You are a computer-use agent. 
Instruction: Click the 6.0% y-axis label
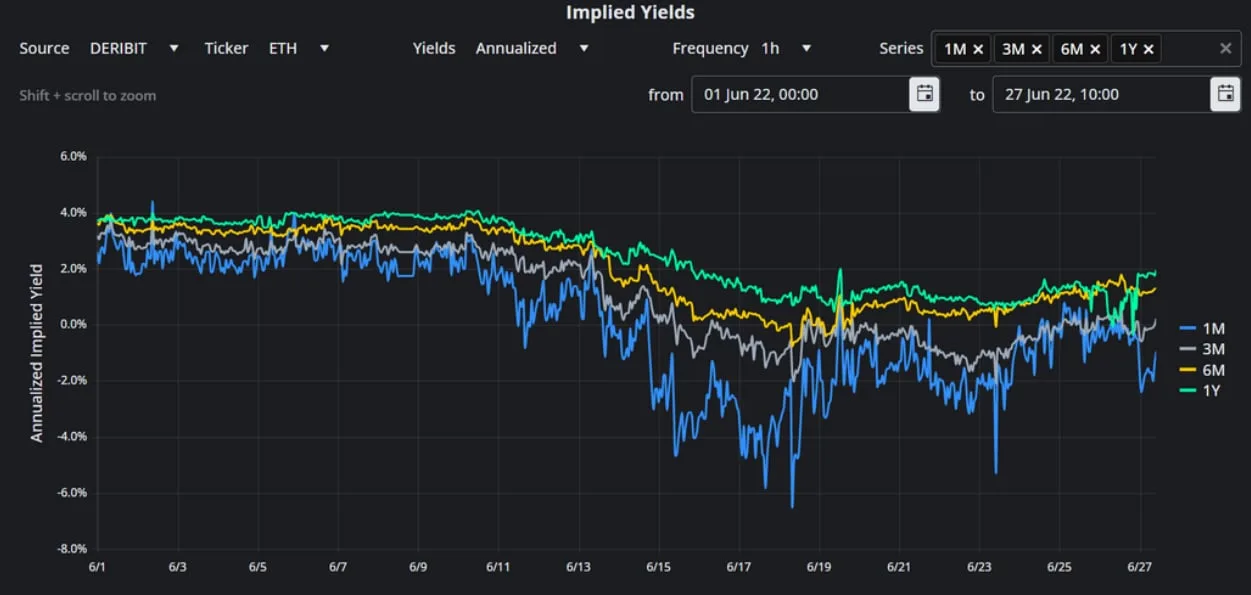[73, 157]
